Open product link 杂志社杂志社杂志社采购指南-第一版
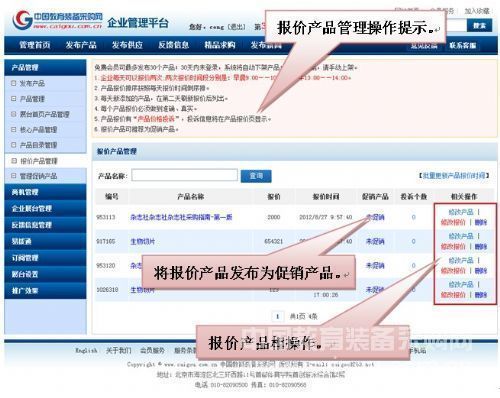Viewport: 500px width, 398px height. 181,217
